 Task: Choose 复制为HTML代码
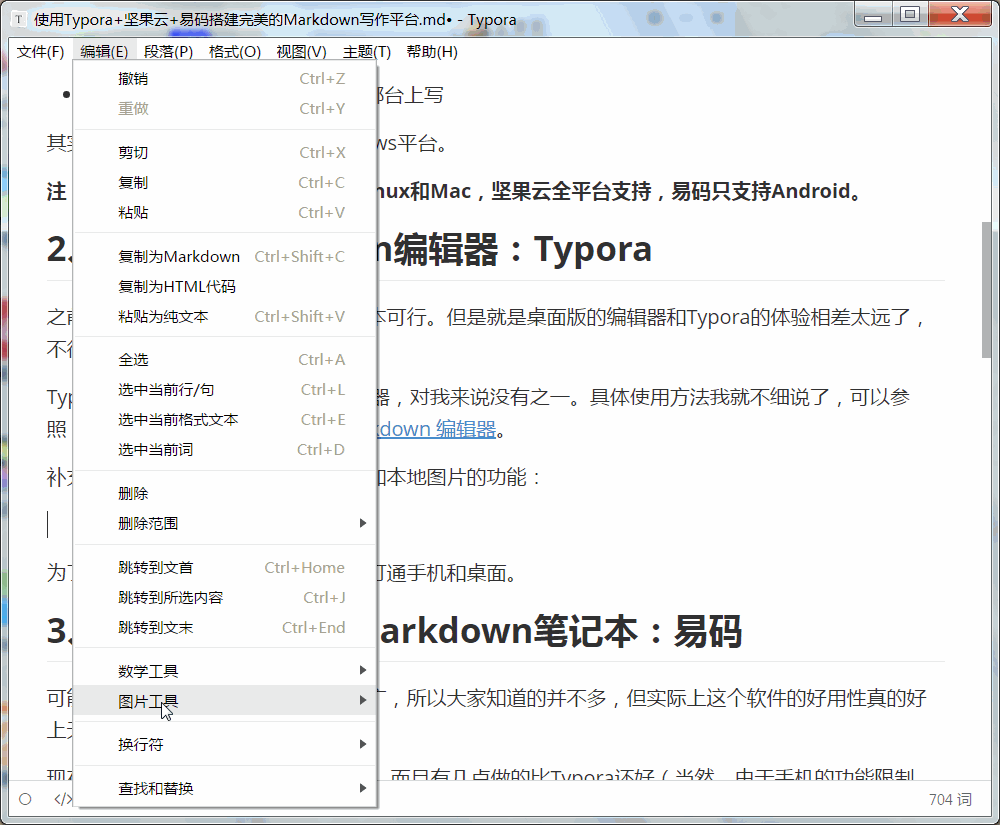click(x=225, y=286)
